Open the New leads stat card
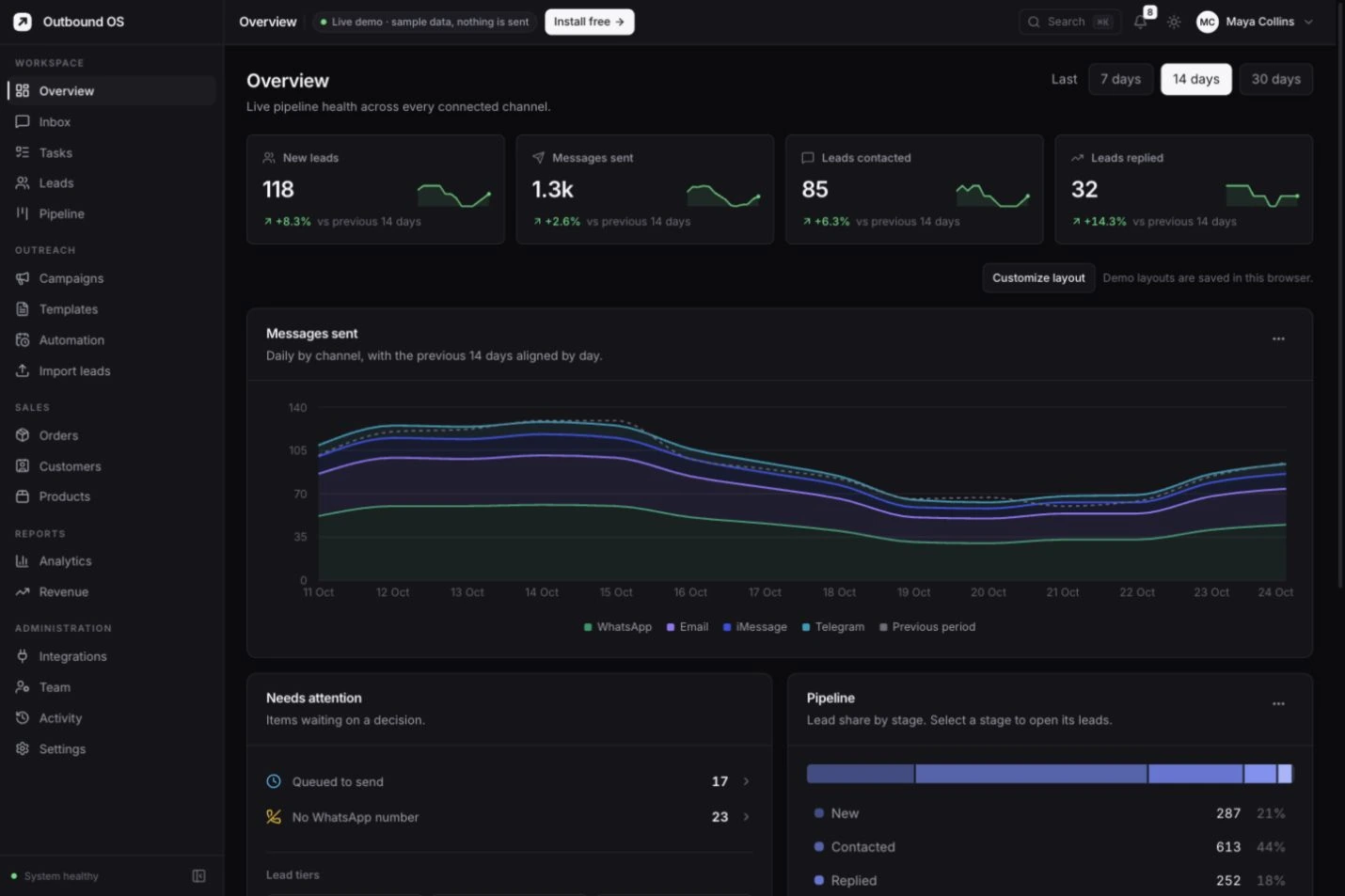Viewport: 1345px width, 896px height. [x=375, y=190]
